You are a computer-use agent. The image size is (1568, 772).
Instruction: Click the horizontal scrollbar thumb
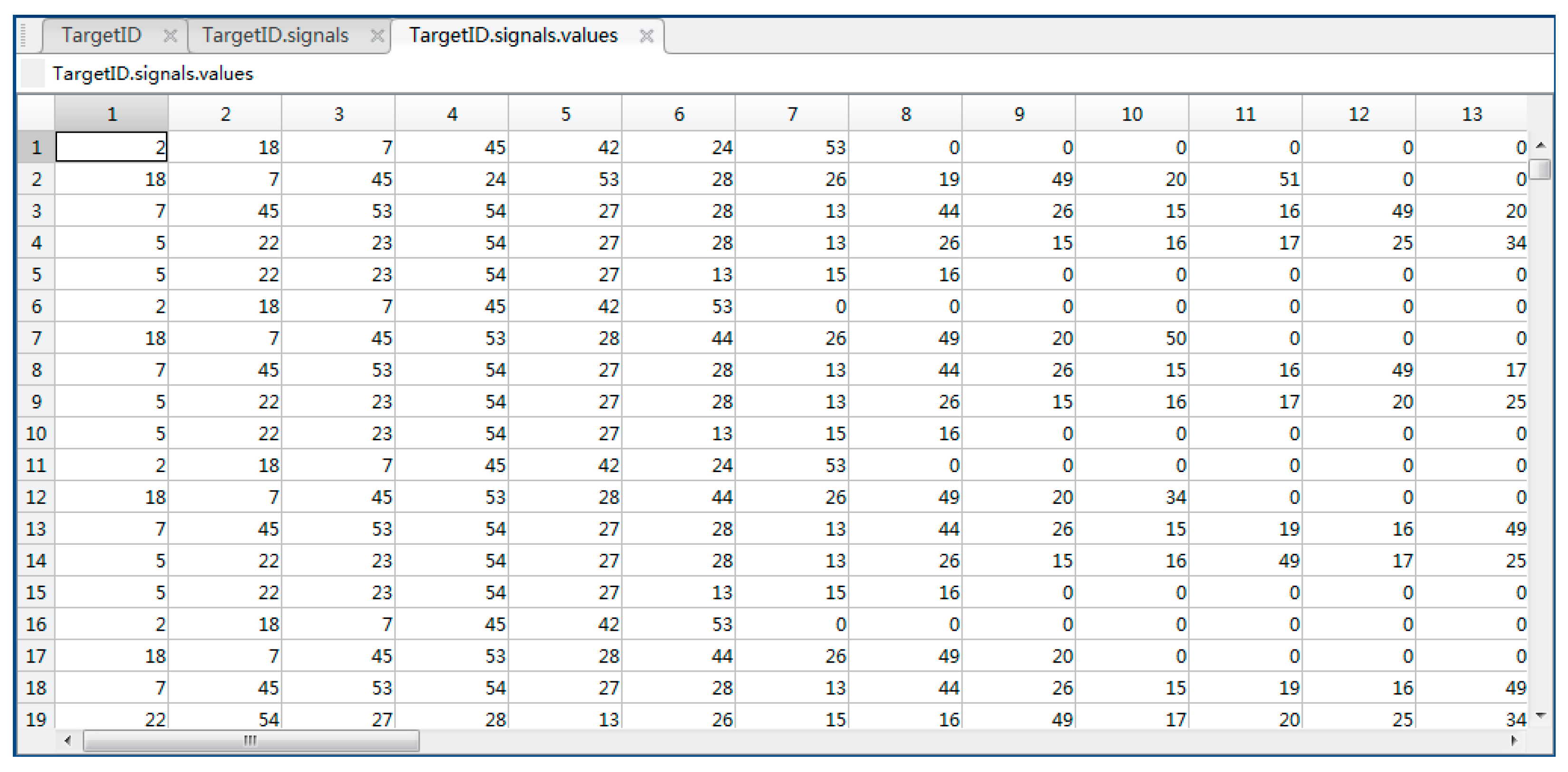pos(251,741)
